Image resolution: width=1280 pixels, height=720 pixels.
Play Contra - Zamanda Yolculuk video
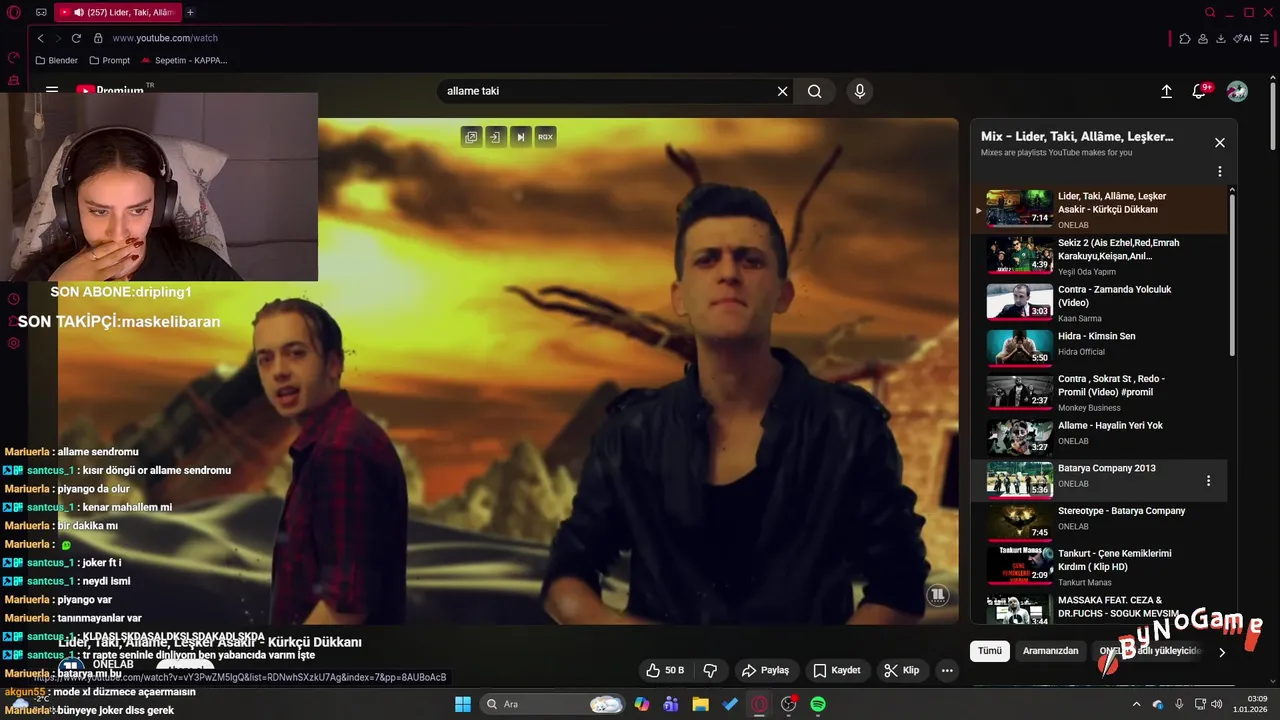pyautogui.click(x=1098, y=303)
